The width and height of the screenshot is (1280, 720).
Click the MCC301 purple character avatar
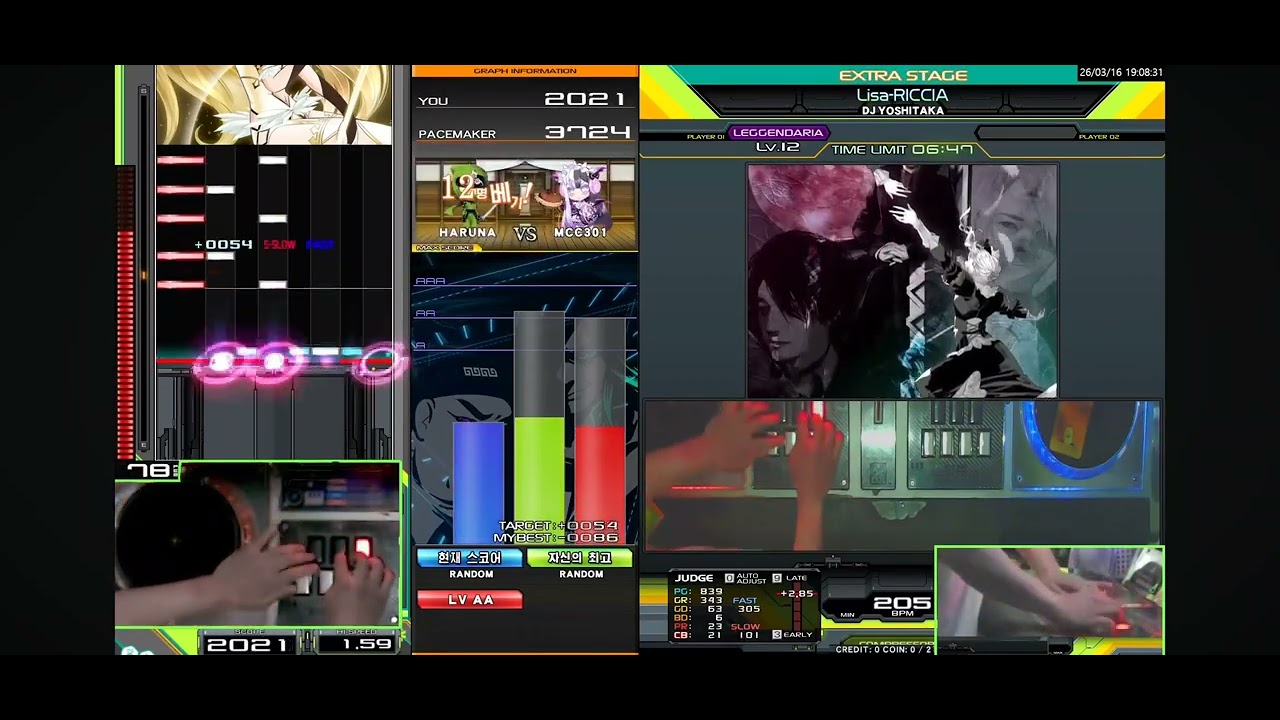(585, 195)
